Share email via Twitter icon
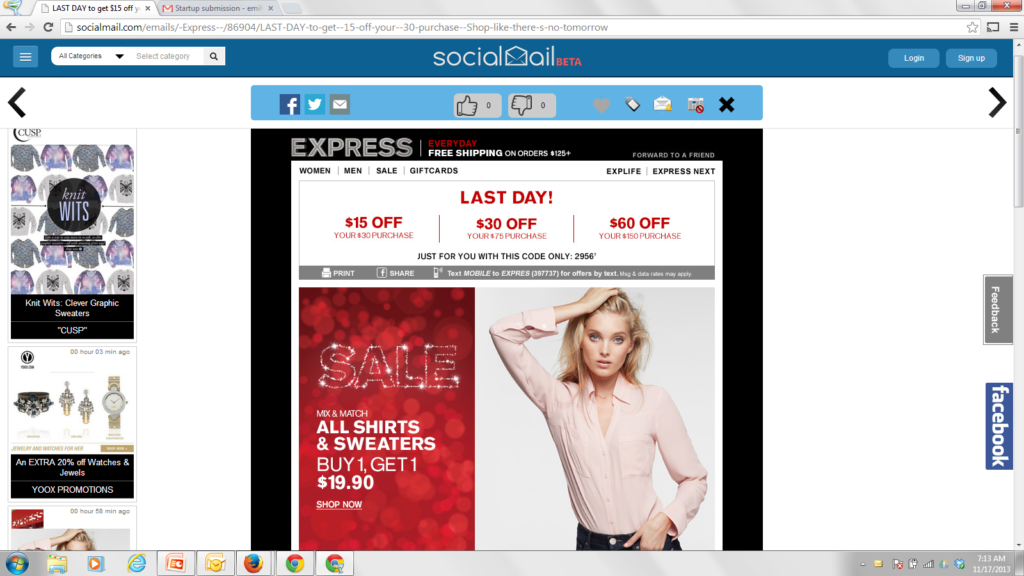Screen dimensions: 1024x576 [315, 104]
